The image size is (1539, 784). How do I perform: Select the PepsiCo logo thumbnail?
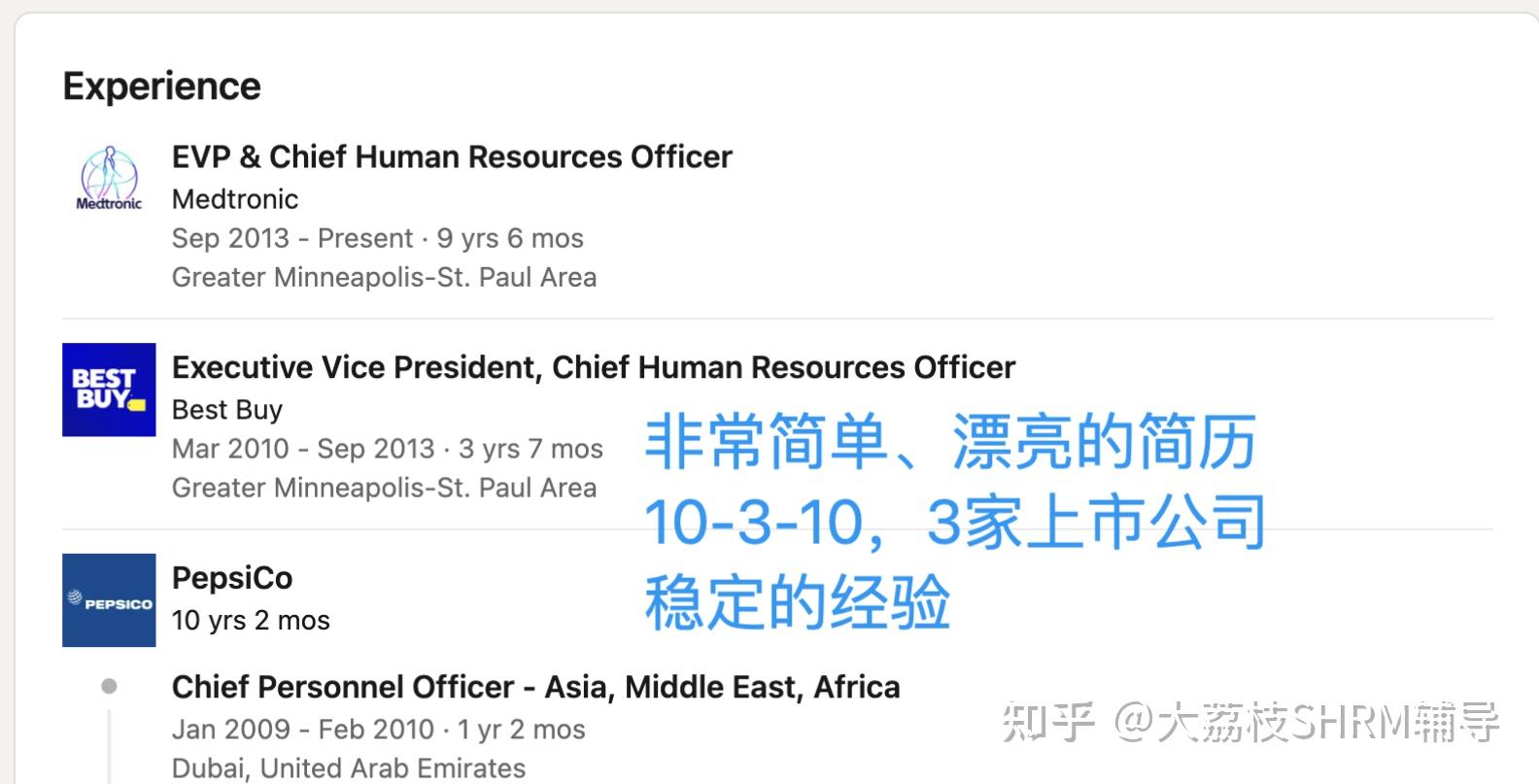109,600
